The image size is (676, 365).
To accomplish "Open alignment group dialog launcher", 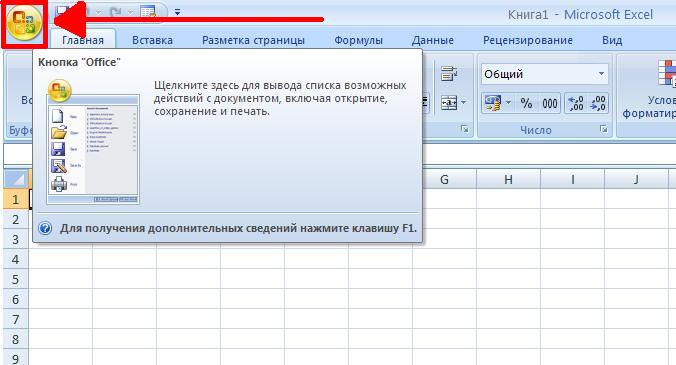I will 464,129.
